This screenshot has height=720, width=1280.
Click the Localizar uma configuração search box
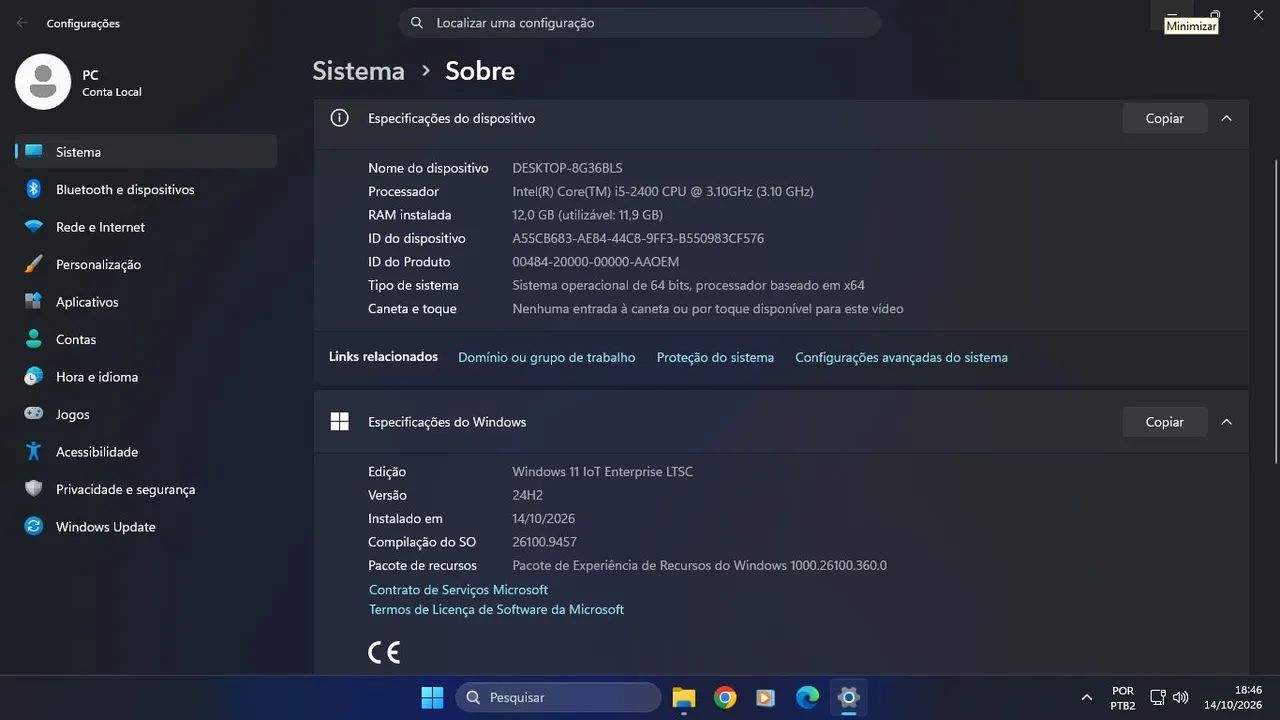[x=640, y=23]
